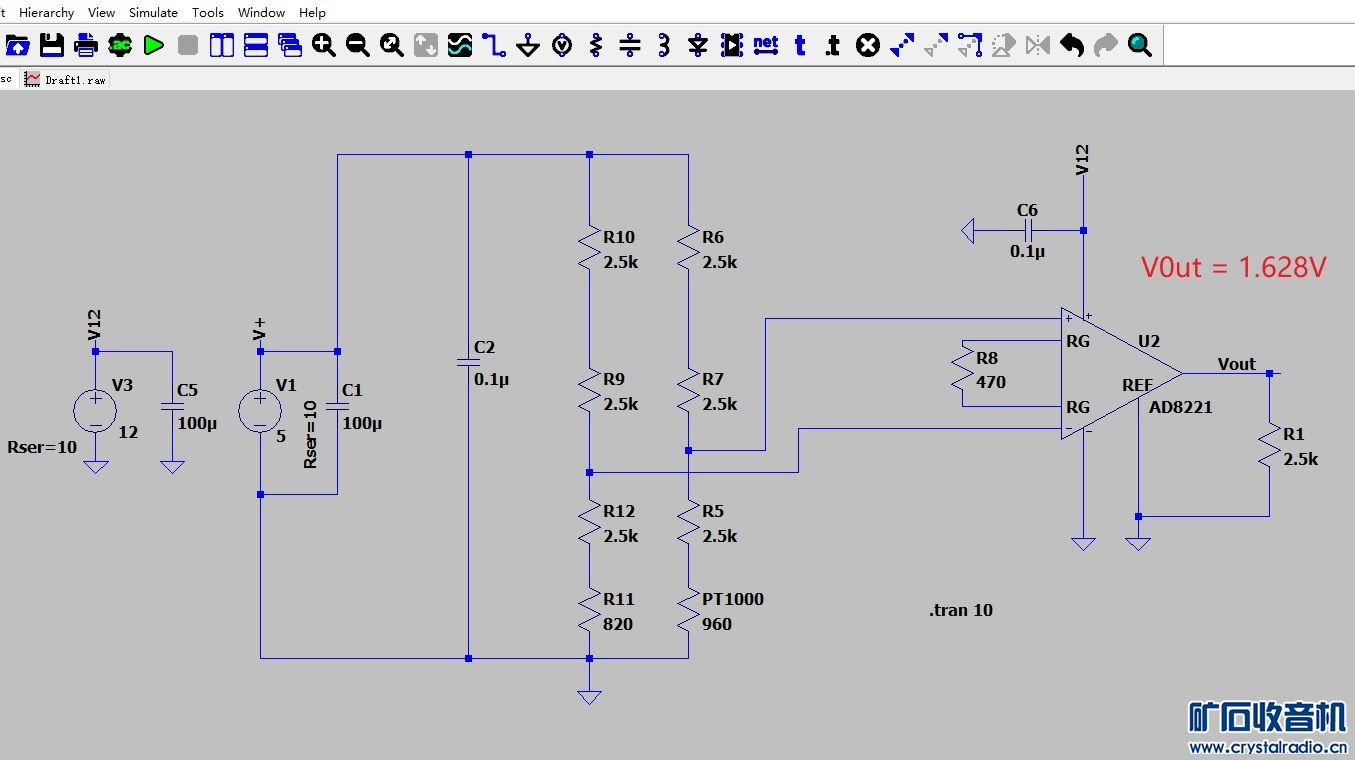Click the Run simulation green play icon
Image resolution: width=1355 pixels, height=760 pixels.
point(154,45)
